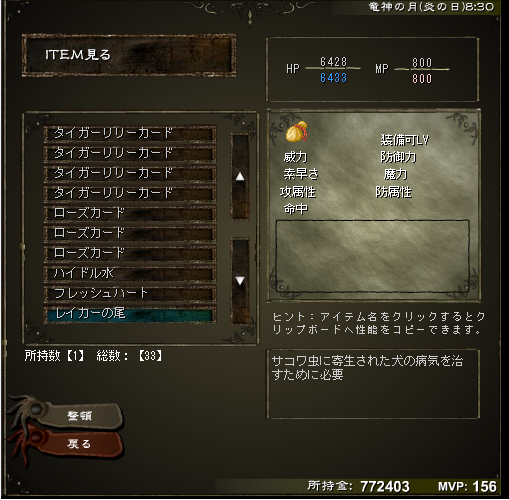Select the ハイドル水 item

click(x=130, y=273)
